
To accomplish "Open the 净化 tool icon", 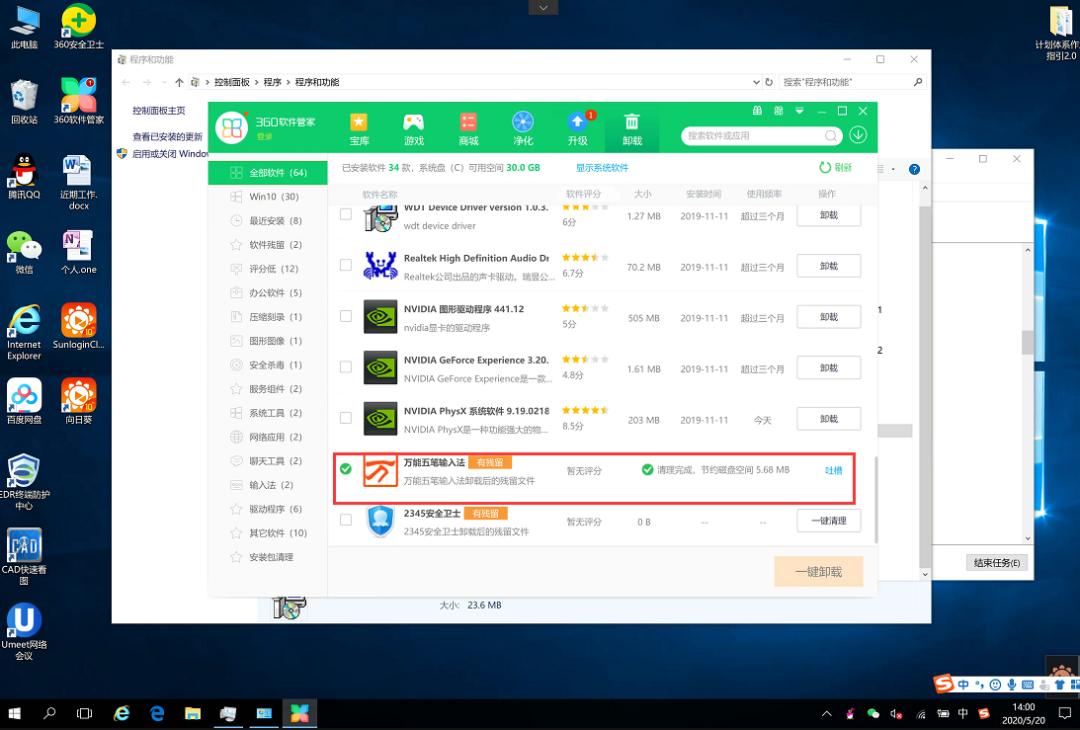I will (x=523, y=121).
